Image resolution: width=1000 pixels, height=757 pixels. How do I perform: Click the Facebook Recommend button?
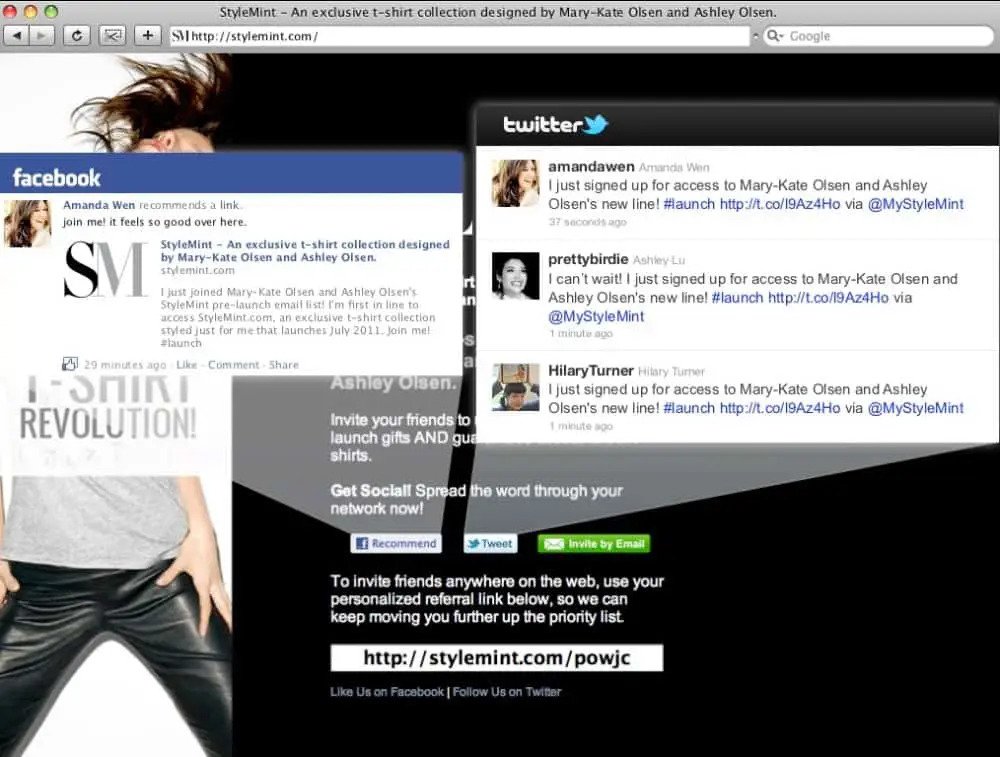tap(396, 543)
